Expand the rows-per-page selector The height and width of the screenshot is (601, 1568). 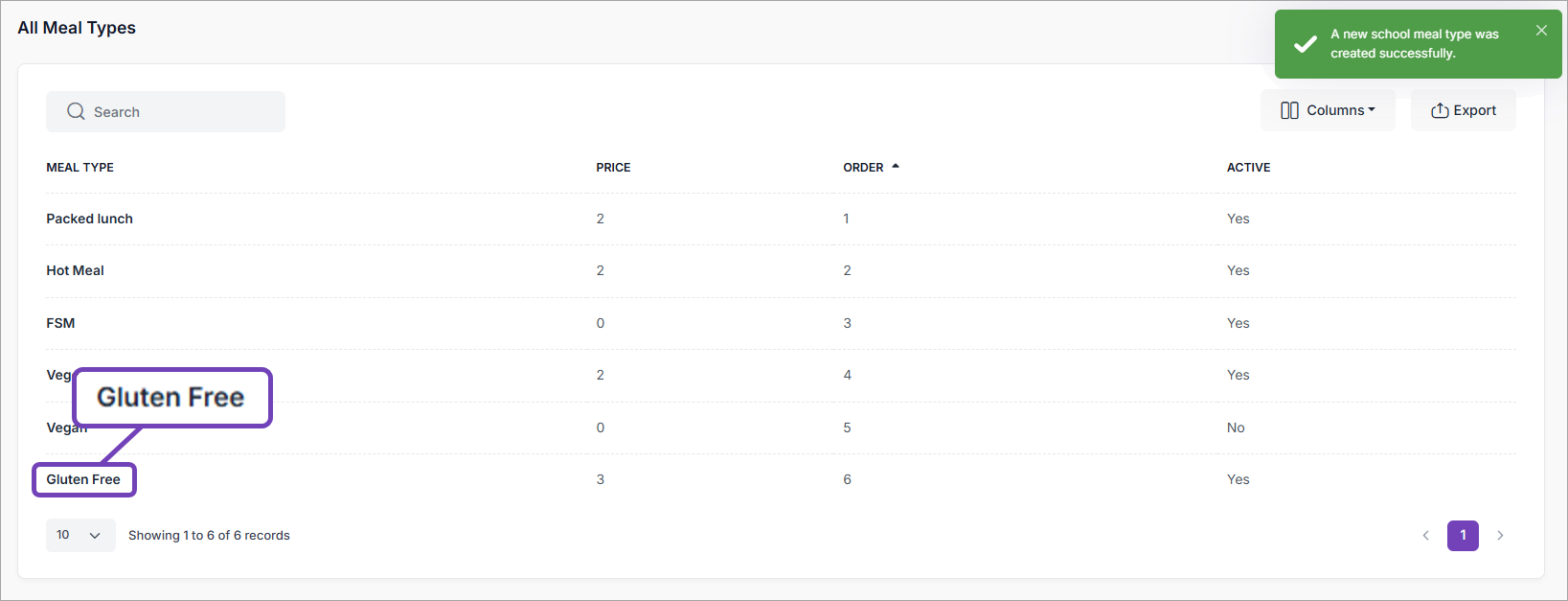click(80, 535)
